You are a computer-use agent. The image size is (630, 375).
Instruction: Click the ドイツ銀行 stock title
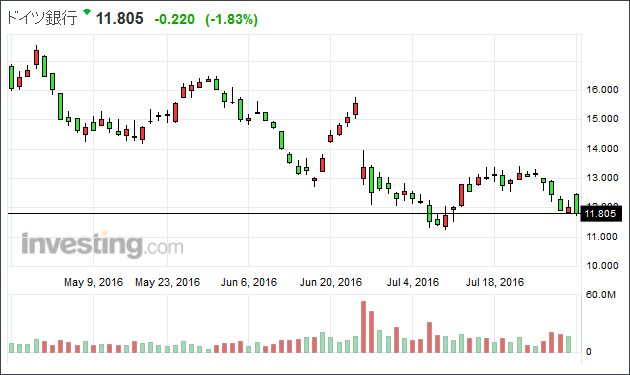click(x=42, y=18)
